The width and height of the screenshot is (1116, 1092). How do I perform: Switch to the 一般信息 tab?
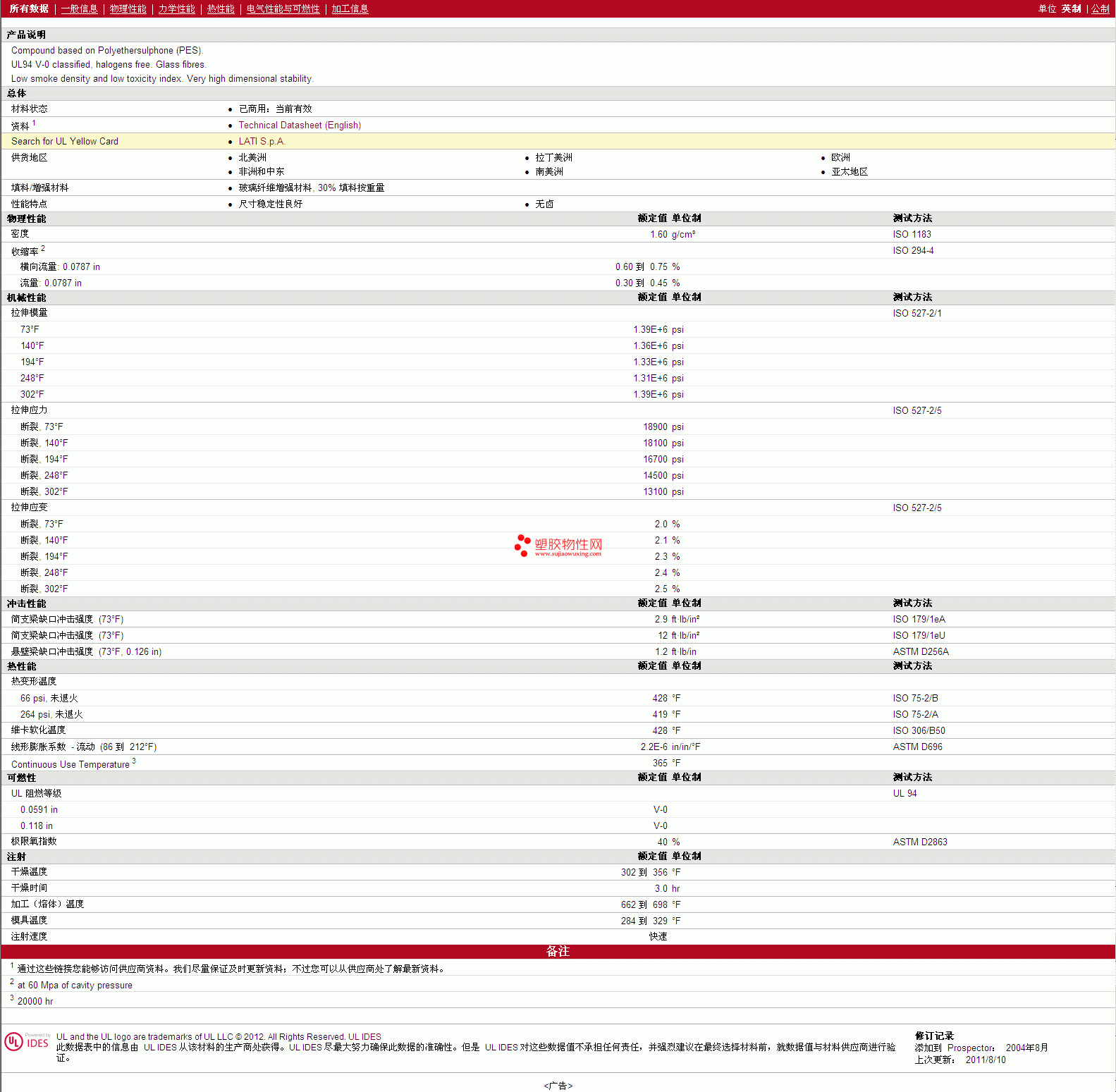coord(79,8)
